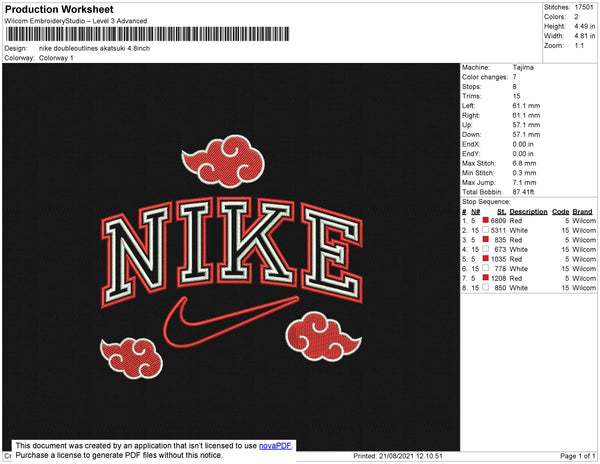Click the top red cloud in the design
600x464 pixels.
223,161
